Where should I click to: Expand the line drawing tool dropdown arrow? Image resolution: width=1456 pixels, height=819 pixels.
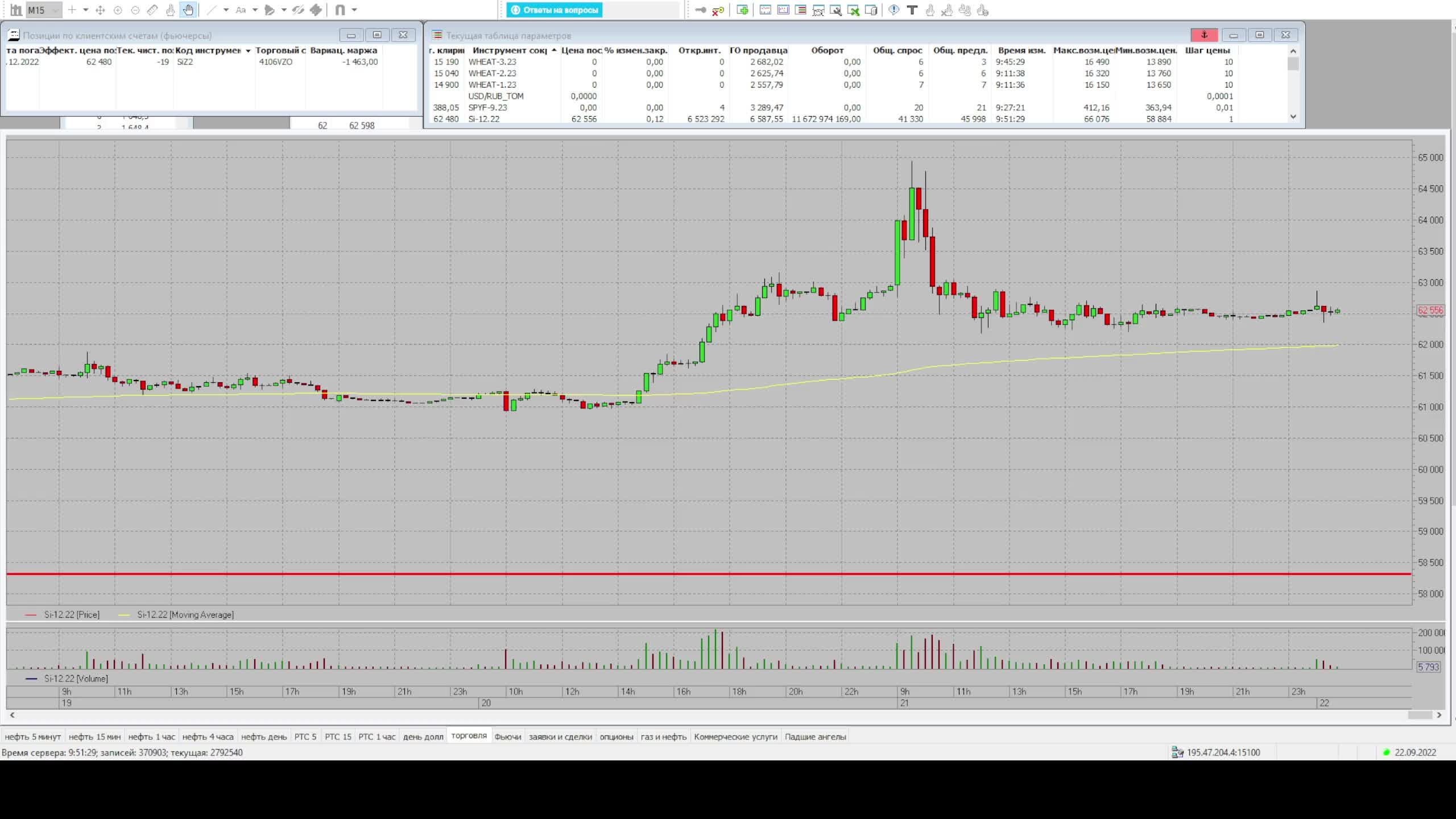[x=226, y=10]
